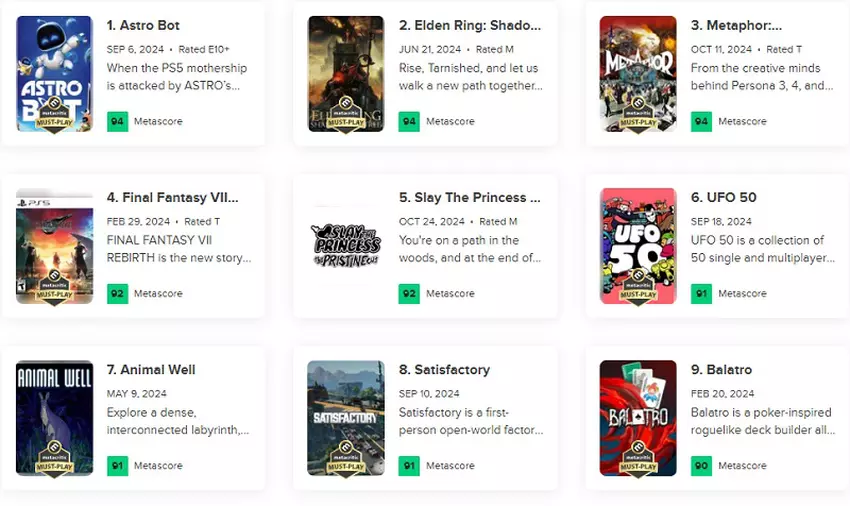Click the Astro Bot 94 Metascore badge
Image resolution: width=850 pixels, height=506 pixels.
tap(118, 121)
